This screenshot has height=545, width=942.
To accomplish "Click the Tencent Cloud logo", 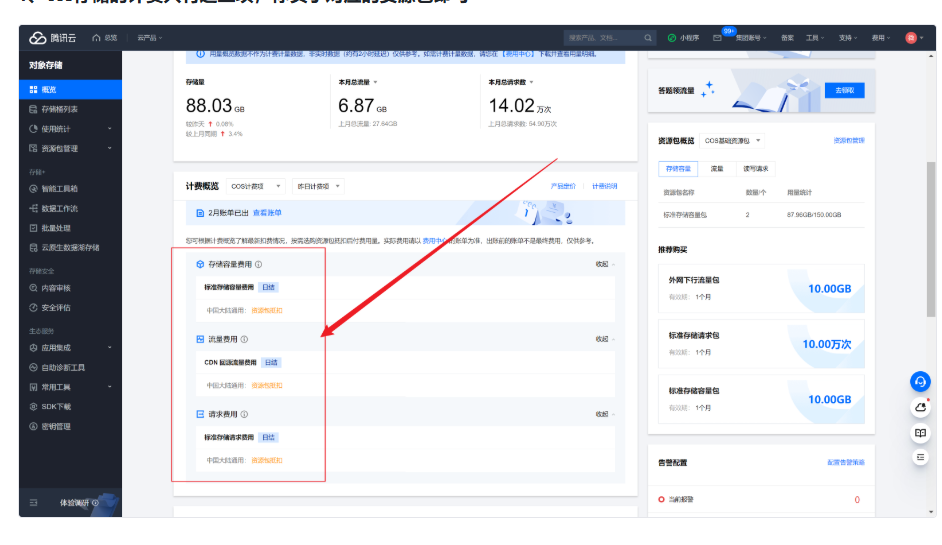I will (53, 38).
